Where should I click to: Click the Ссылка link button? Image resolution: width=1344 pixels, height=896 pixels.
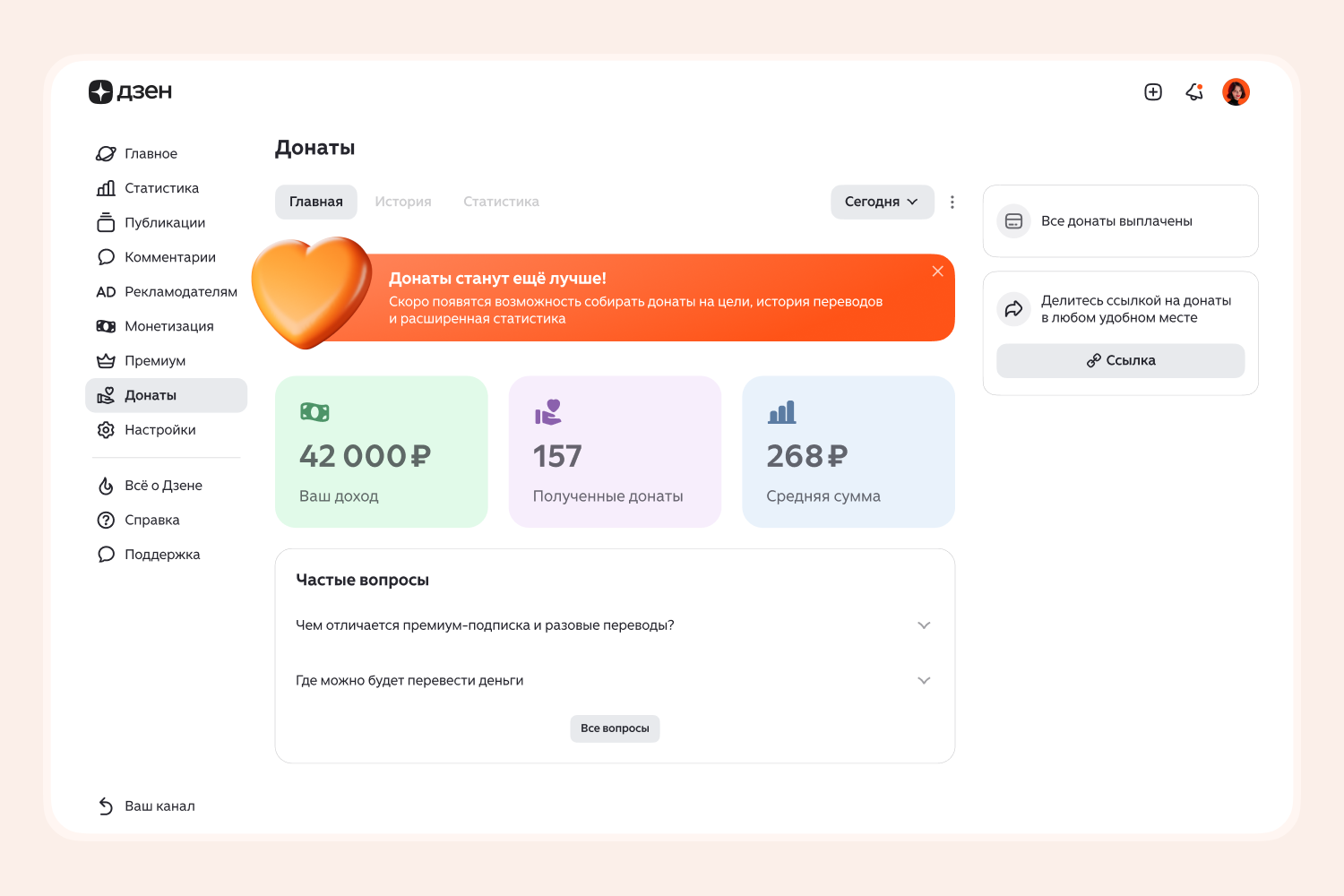pos(1120,360)
